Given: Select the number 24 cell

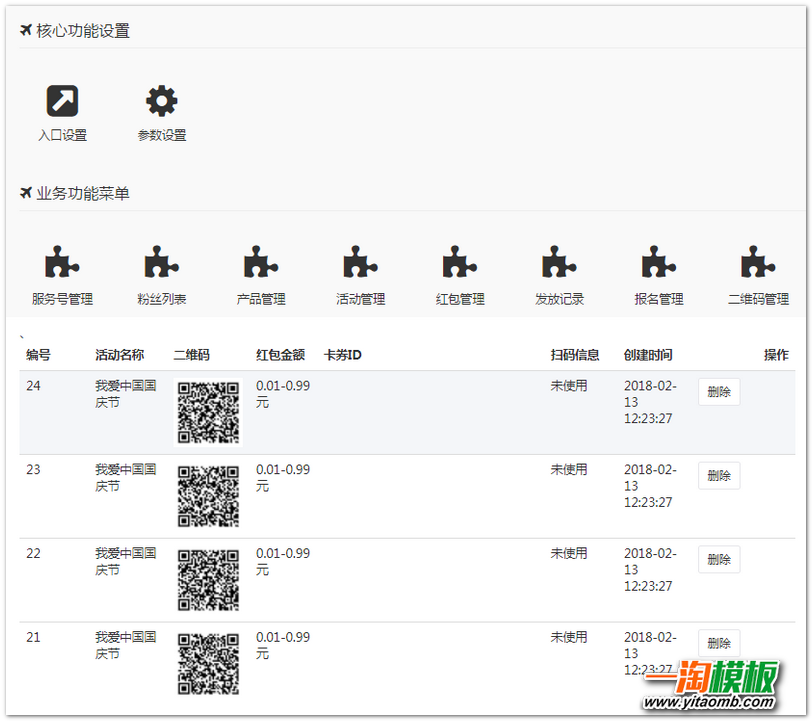Looking at the screenshot, I should [x=34, y=386].
